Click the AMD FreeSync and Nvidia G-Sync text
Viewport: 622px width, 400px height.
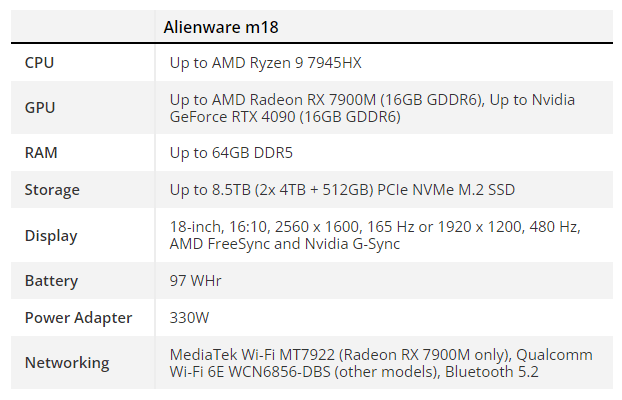(x=285, y=245)
